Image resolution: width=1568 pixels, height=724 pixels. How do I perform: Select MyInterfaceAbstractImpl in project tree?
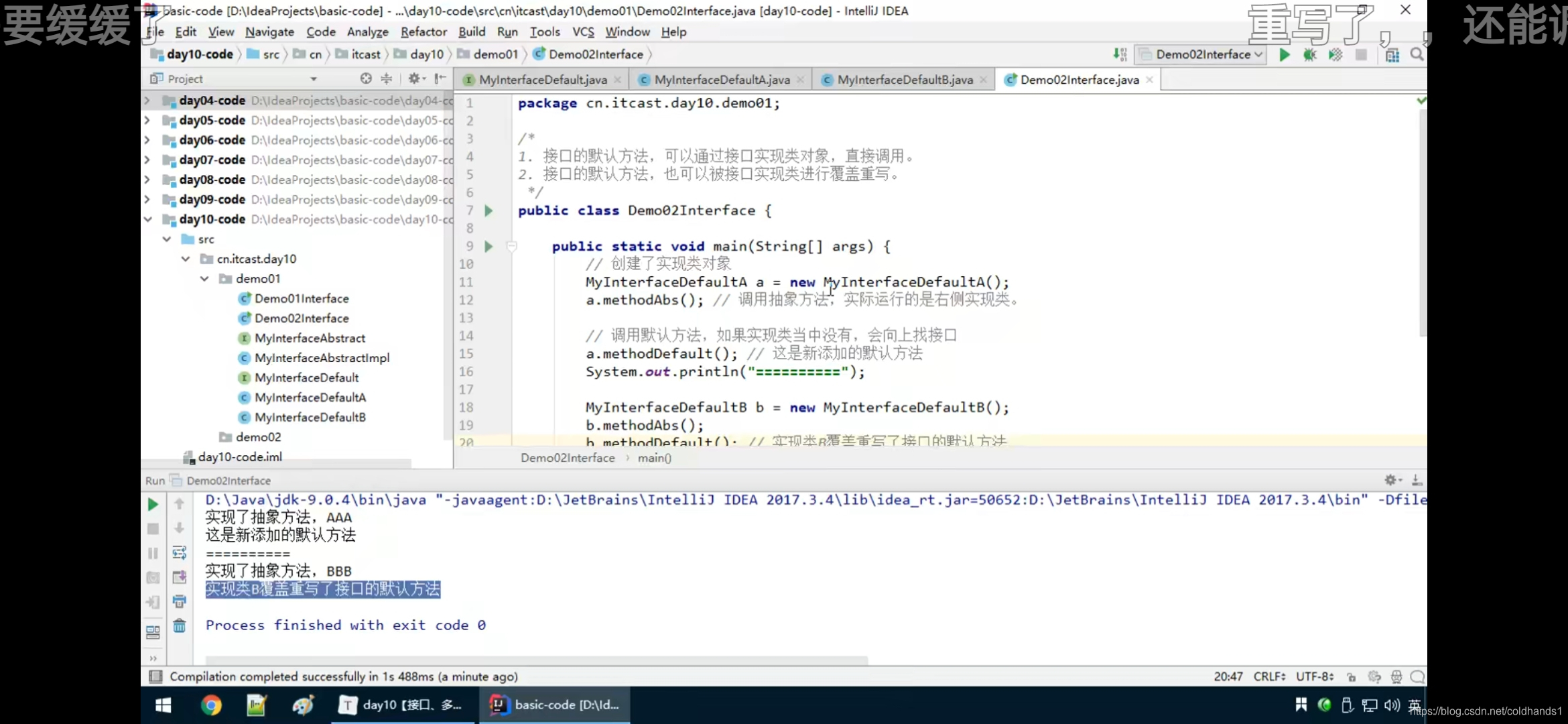pyautogui.click(x=322, y=358)
